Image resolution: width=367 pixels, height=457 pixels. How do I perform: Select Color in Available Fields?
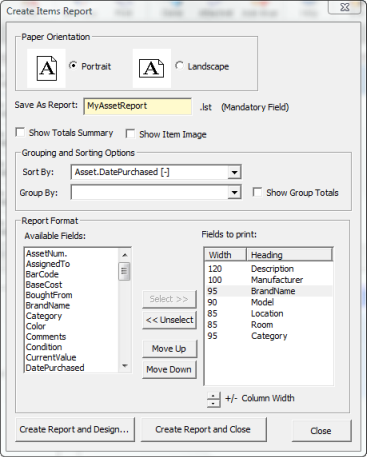pos(72,326)
